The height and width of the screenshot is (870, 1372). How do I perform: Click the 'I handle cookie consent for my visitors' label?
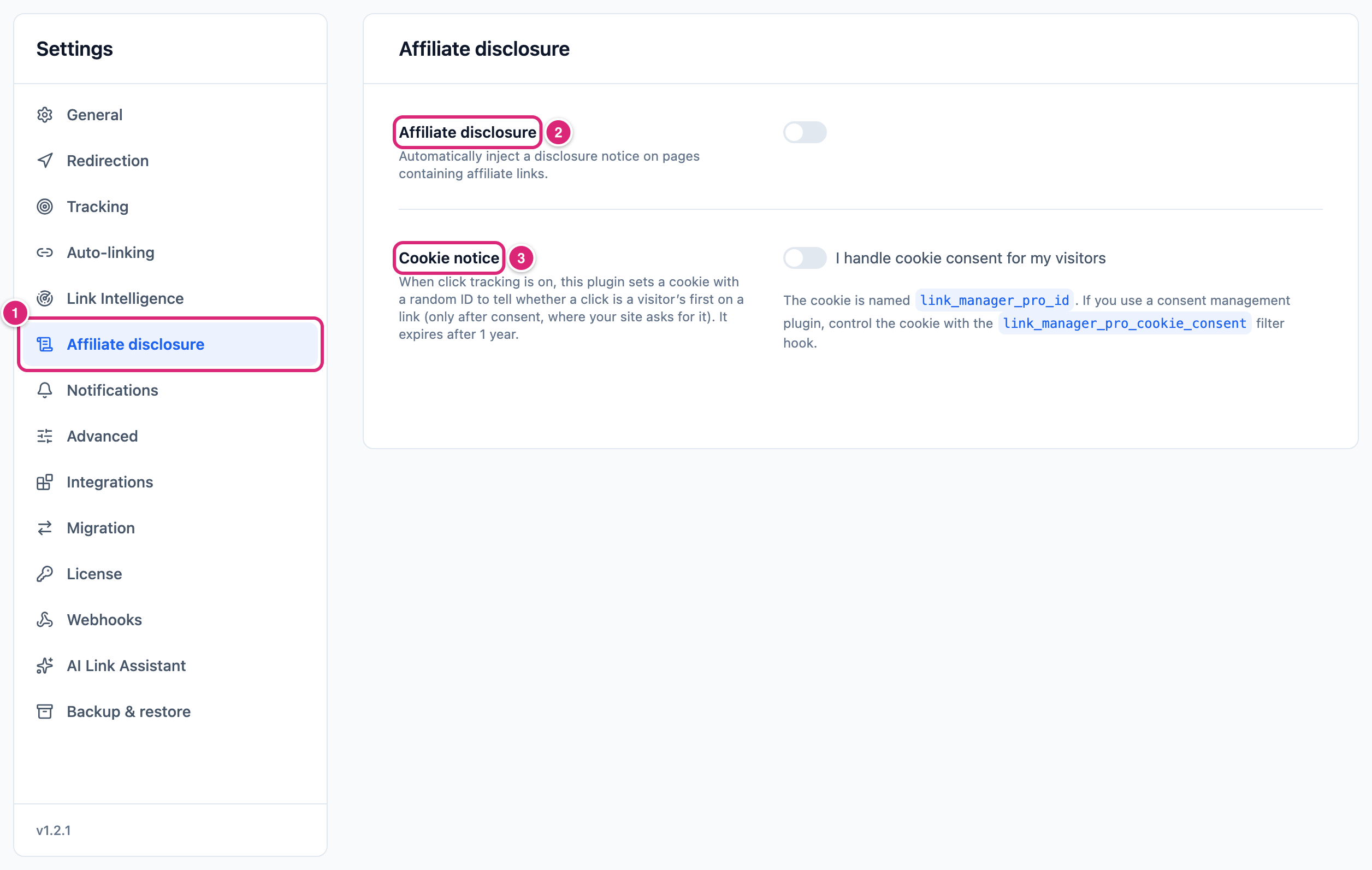[971, 258]
